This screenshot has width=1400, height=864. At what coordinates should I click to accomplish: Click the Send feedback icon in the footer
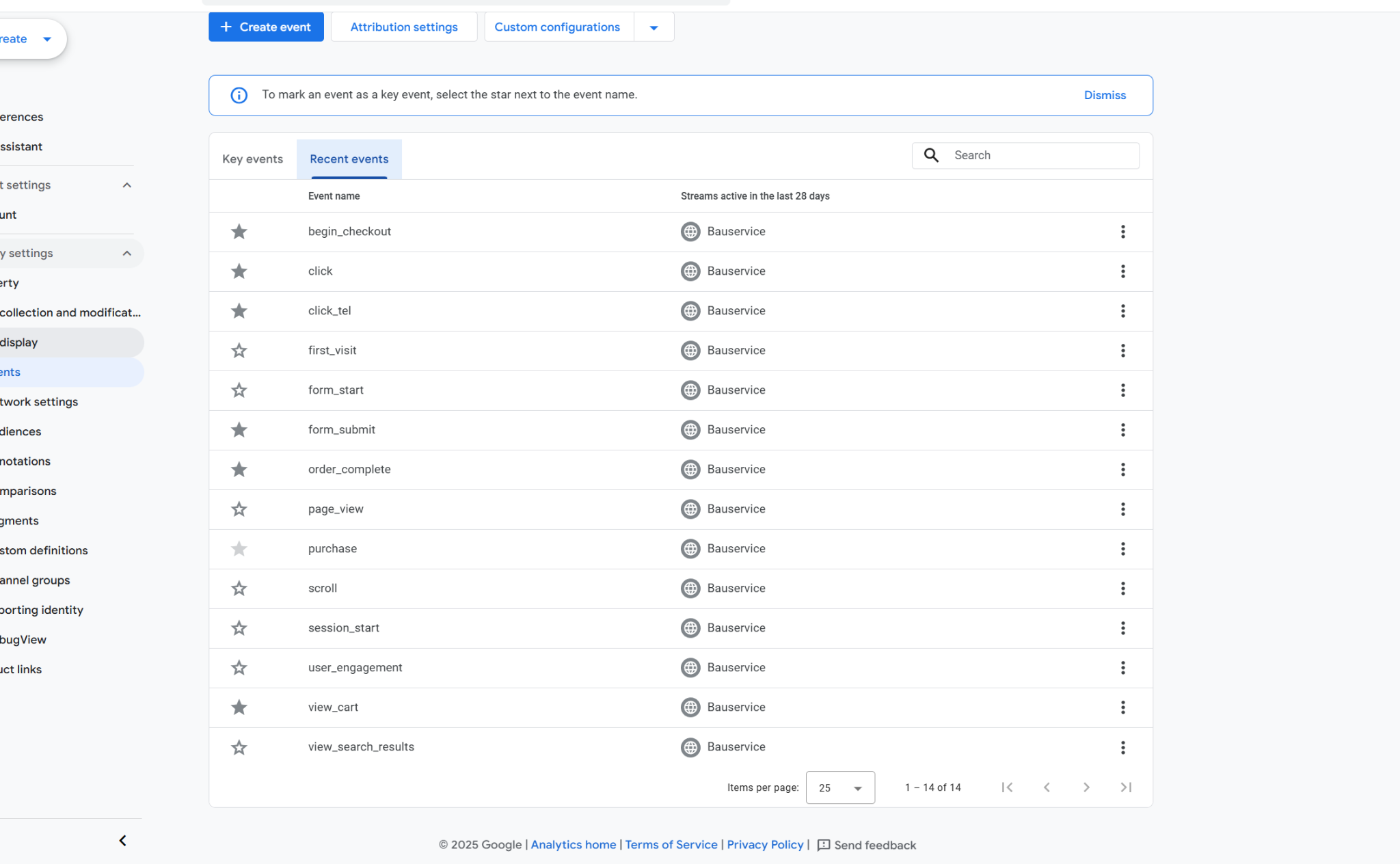(824, 845)
